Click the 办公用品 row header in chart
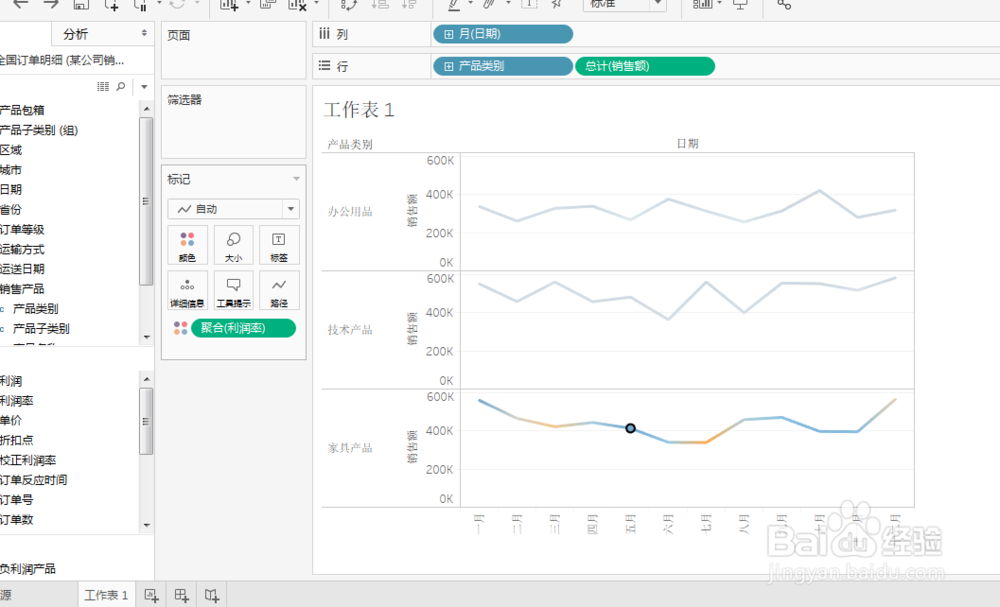This screenshot has height=607, width=1000. click(x=349, y=212)
